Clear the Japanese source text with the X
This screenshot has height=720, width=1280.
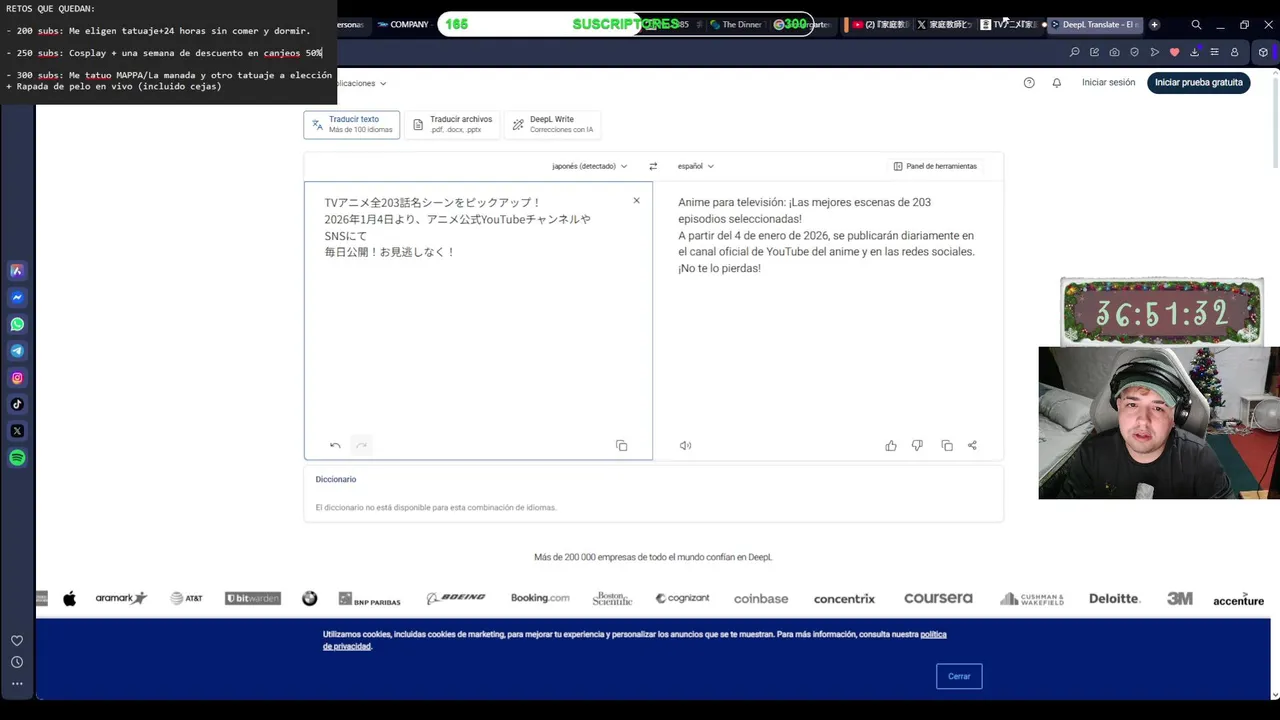[636, 201]
